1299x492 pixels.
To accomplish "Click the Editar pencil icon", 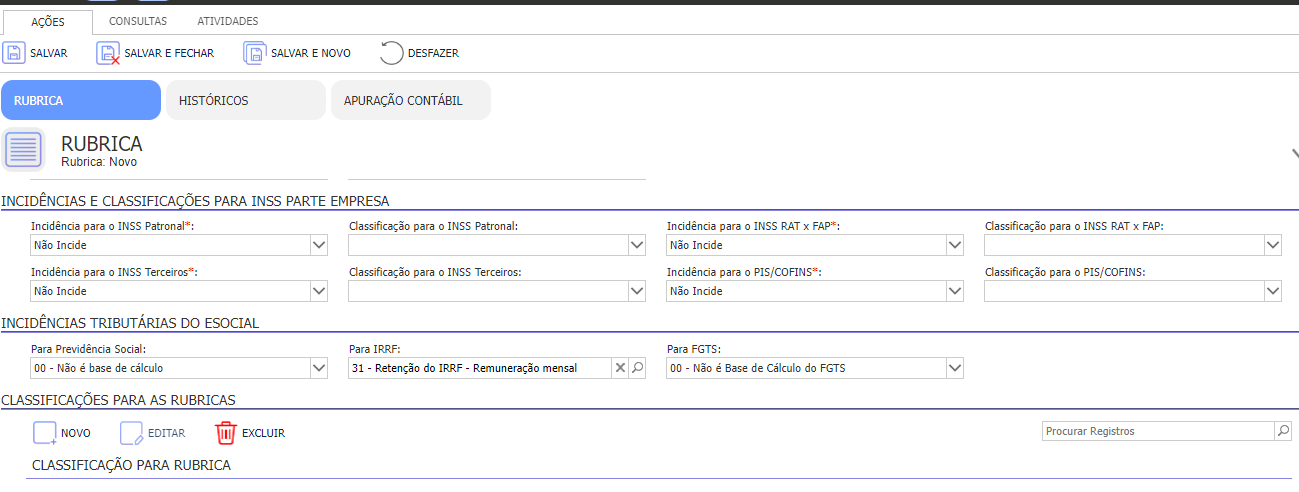I will (x=132, y=433).
